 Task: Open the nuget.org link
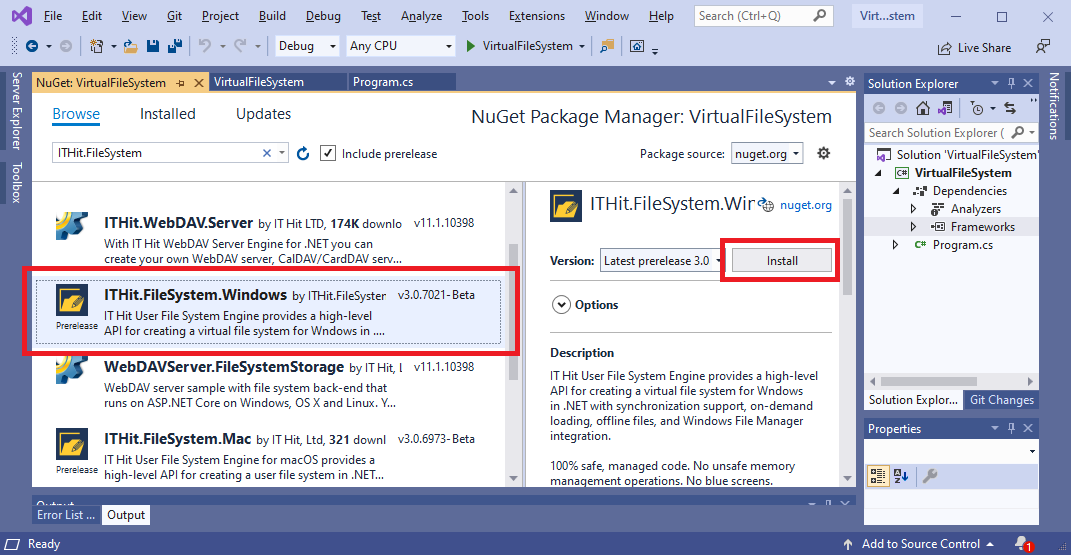805,205
